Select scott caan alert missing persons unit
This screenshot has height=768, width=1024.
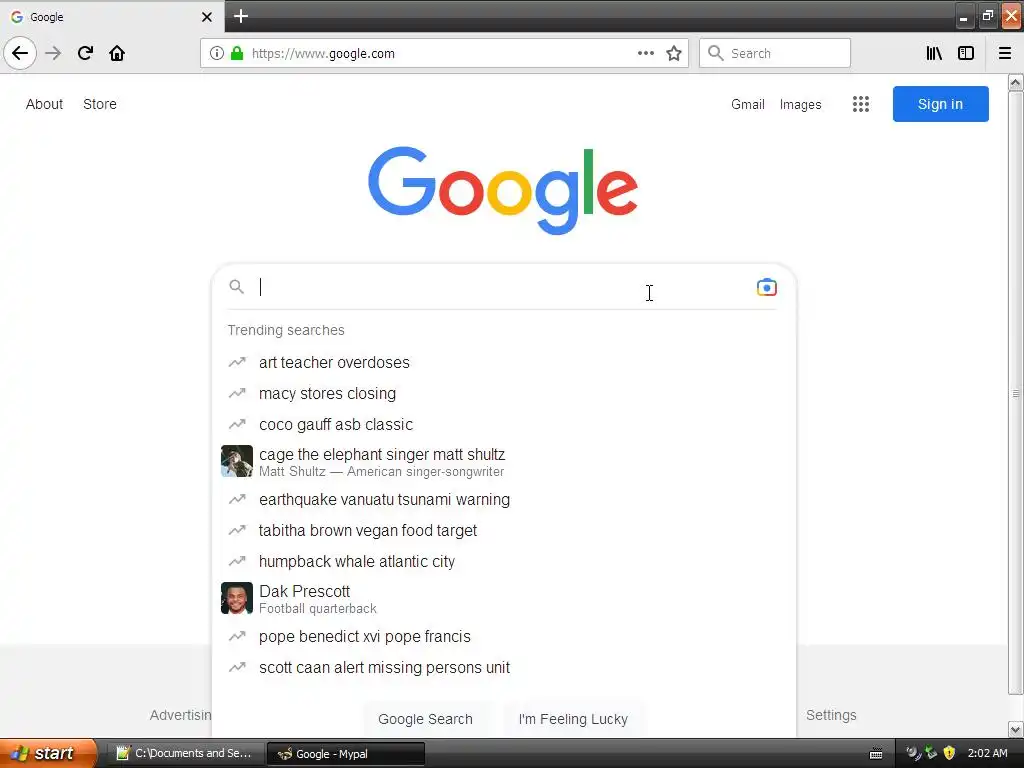point(502,667)
